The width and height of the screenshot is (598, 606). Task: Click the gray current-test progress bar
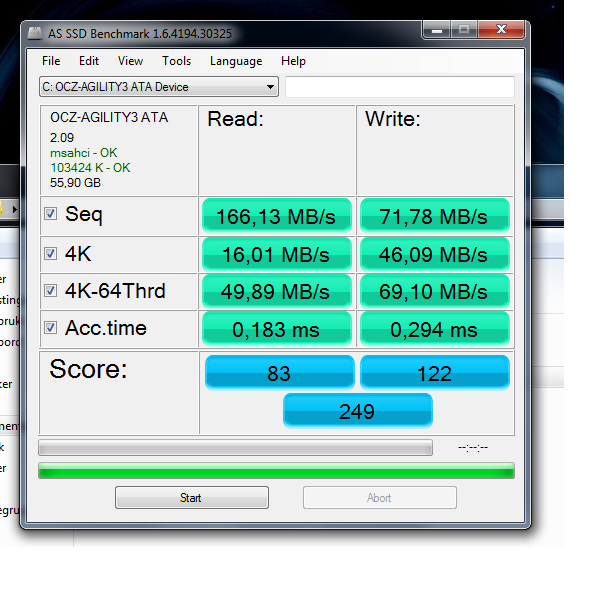235,448
